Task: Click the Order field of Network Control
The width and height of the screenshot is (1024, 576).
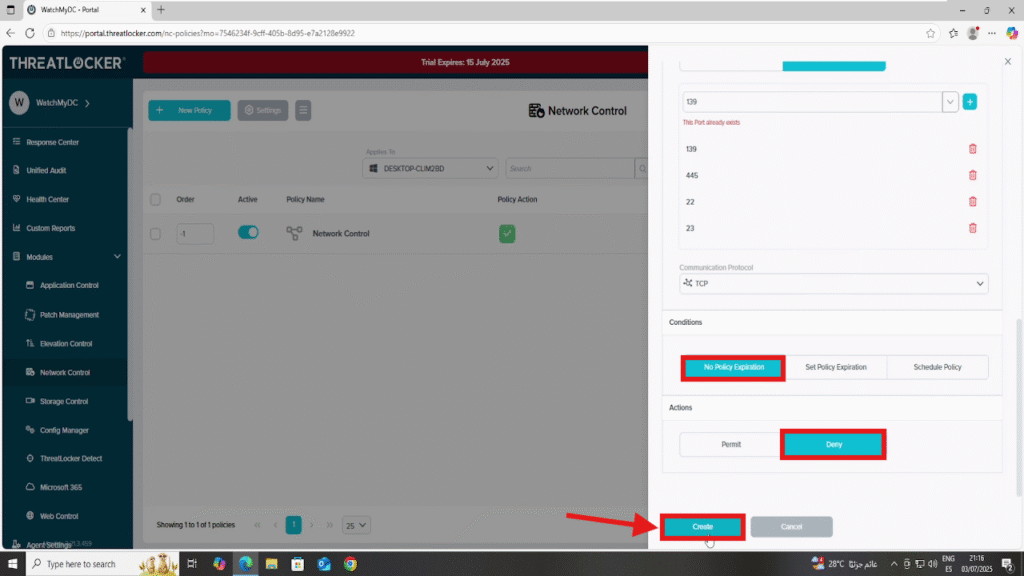Action: 195,234
